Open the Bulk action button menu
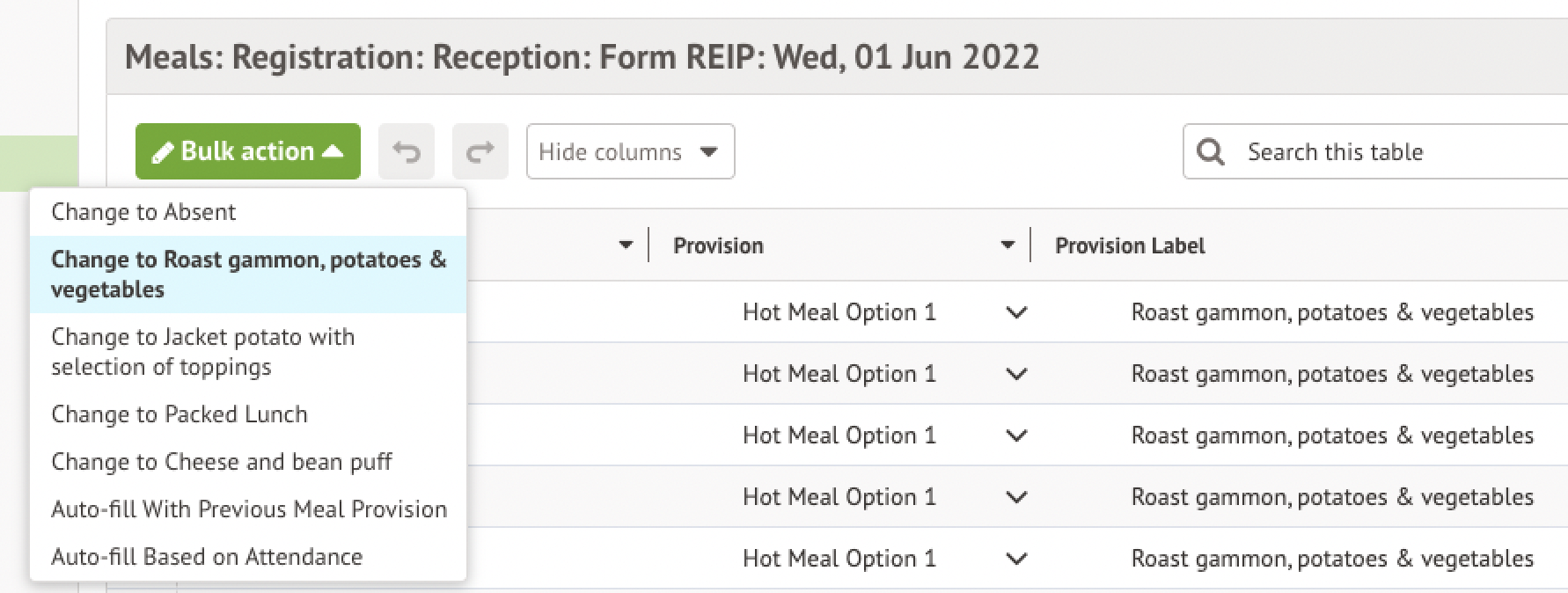The image size is (1568, 593). [248, 151]
